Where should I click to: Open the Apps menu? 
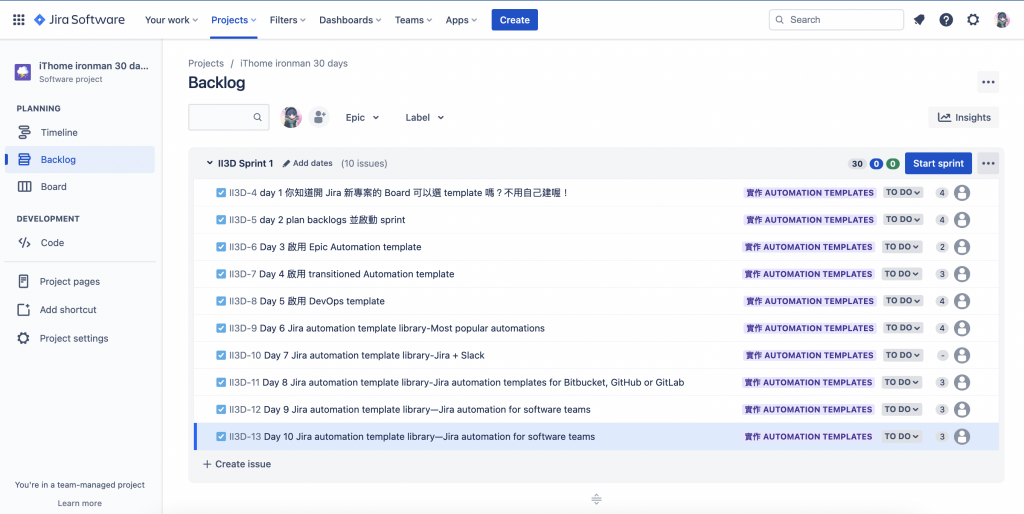[x=461, y=20]
